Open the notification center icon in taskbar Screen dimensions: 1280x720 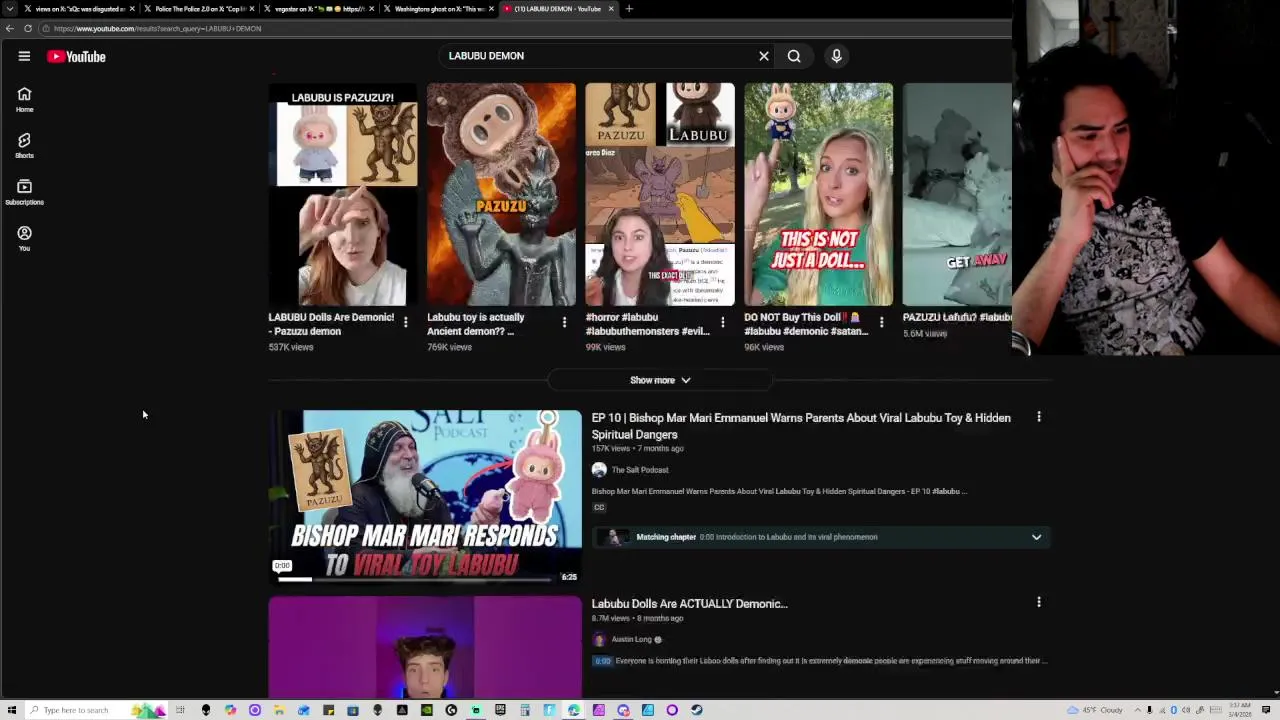point(1266,710)
